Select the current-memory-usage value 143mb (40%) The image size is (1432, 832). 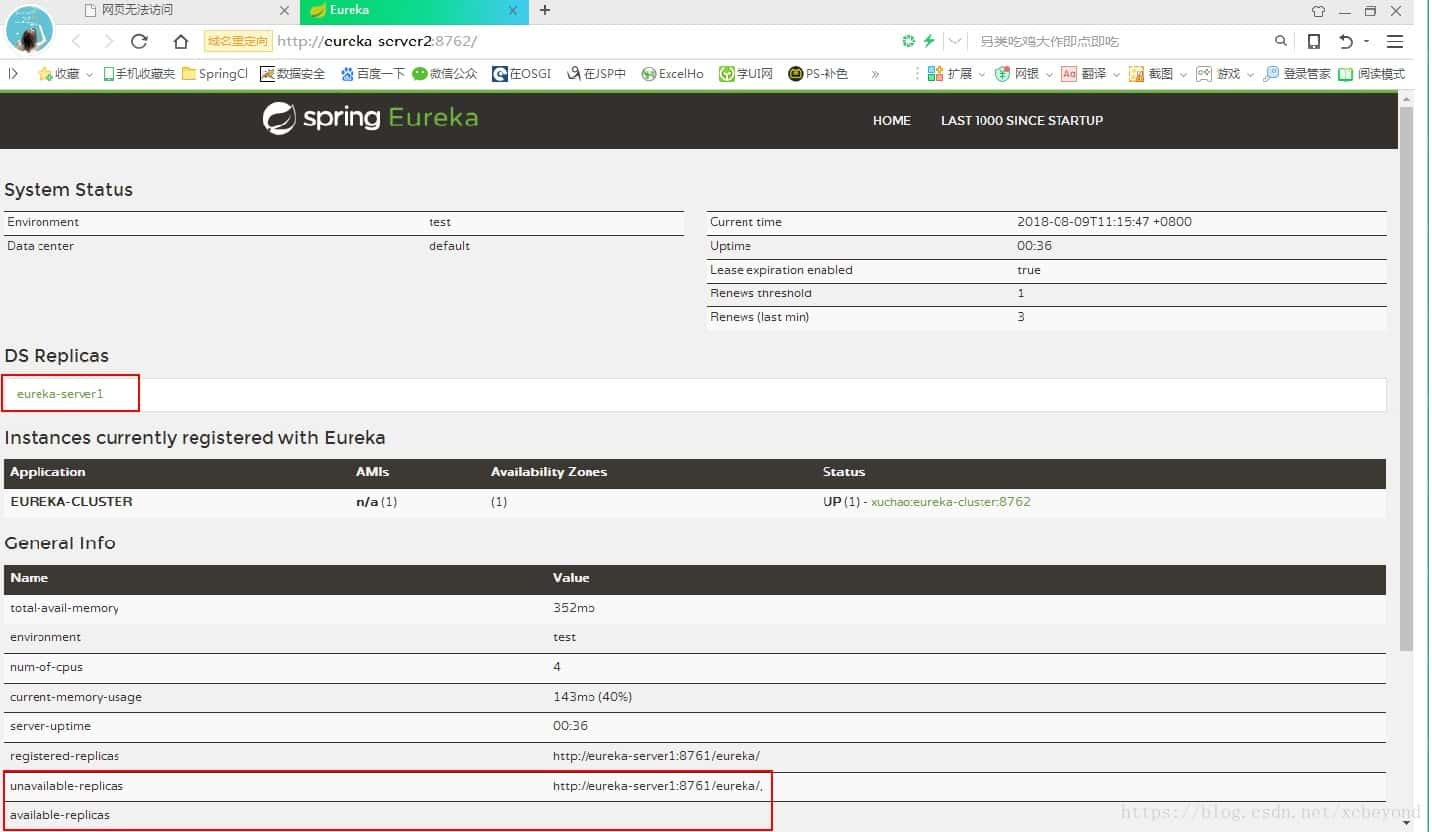click(x=592, y=697)
